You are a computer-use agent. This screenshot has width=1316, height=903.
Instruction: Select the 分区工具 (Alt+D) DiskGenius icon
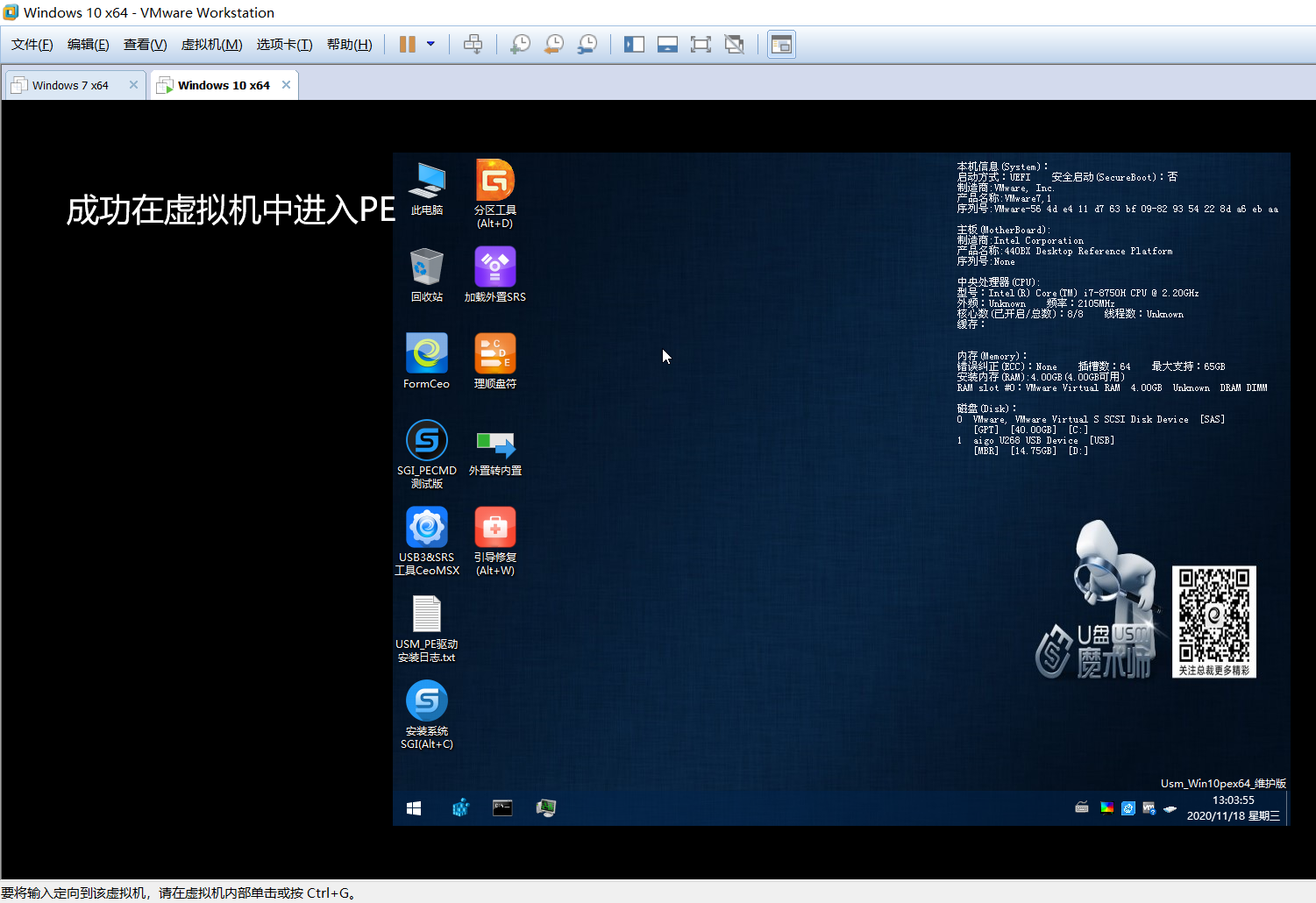495,194
